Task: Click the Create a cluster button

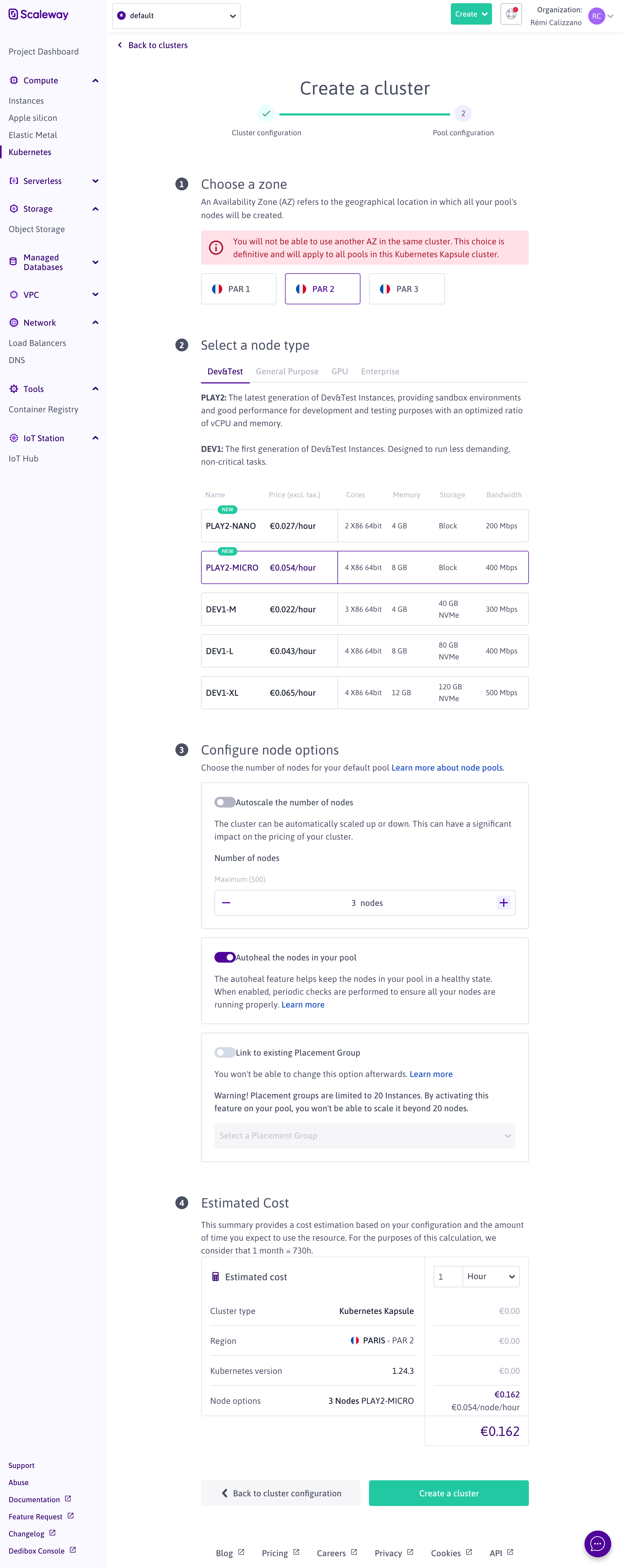Action: pos(448,1493)
